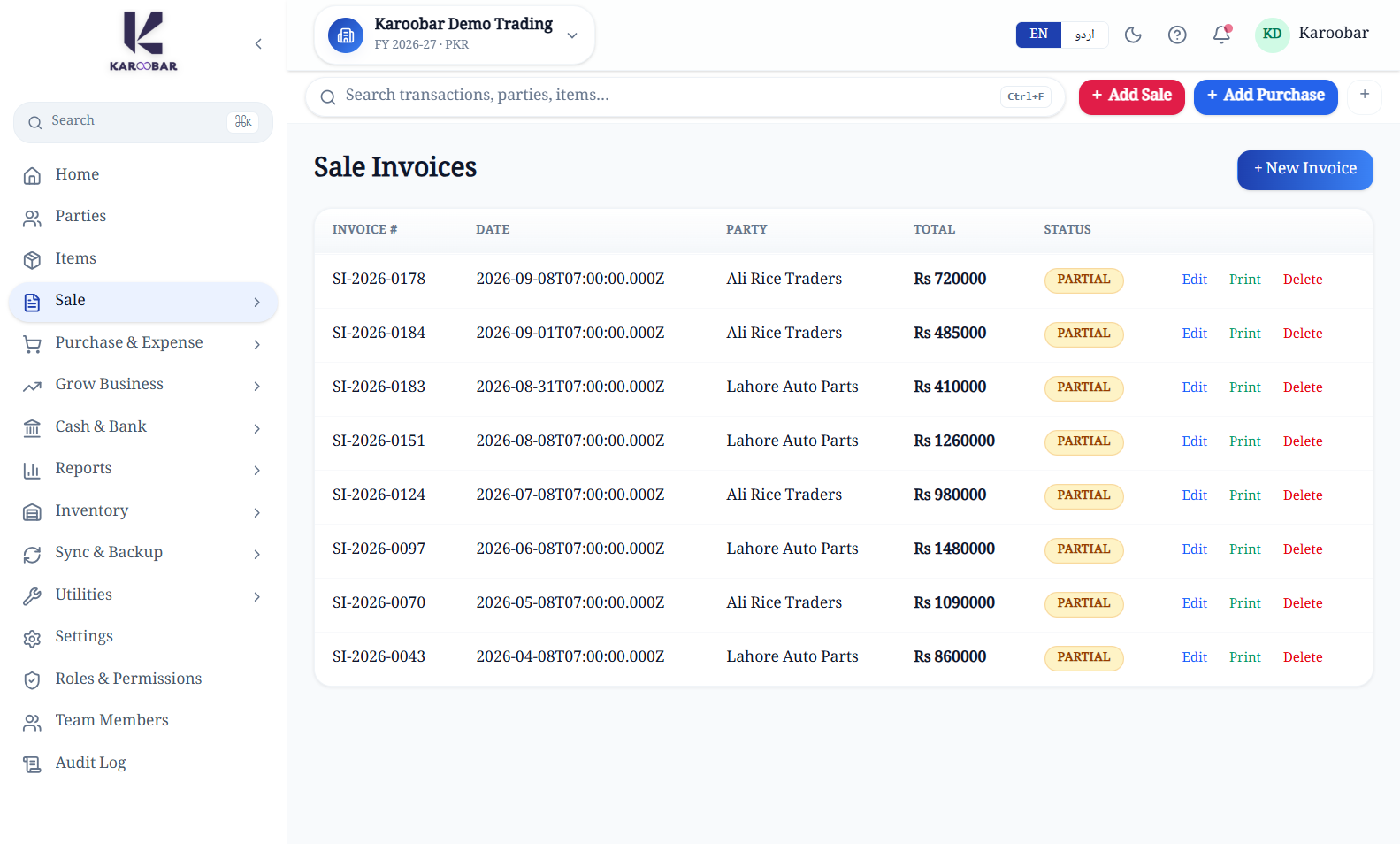Click invoice number SI-2026-0151

pyautogui.click(x=379, y=441)
